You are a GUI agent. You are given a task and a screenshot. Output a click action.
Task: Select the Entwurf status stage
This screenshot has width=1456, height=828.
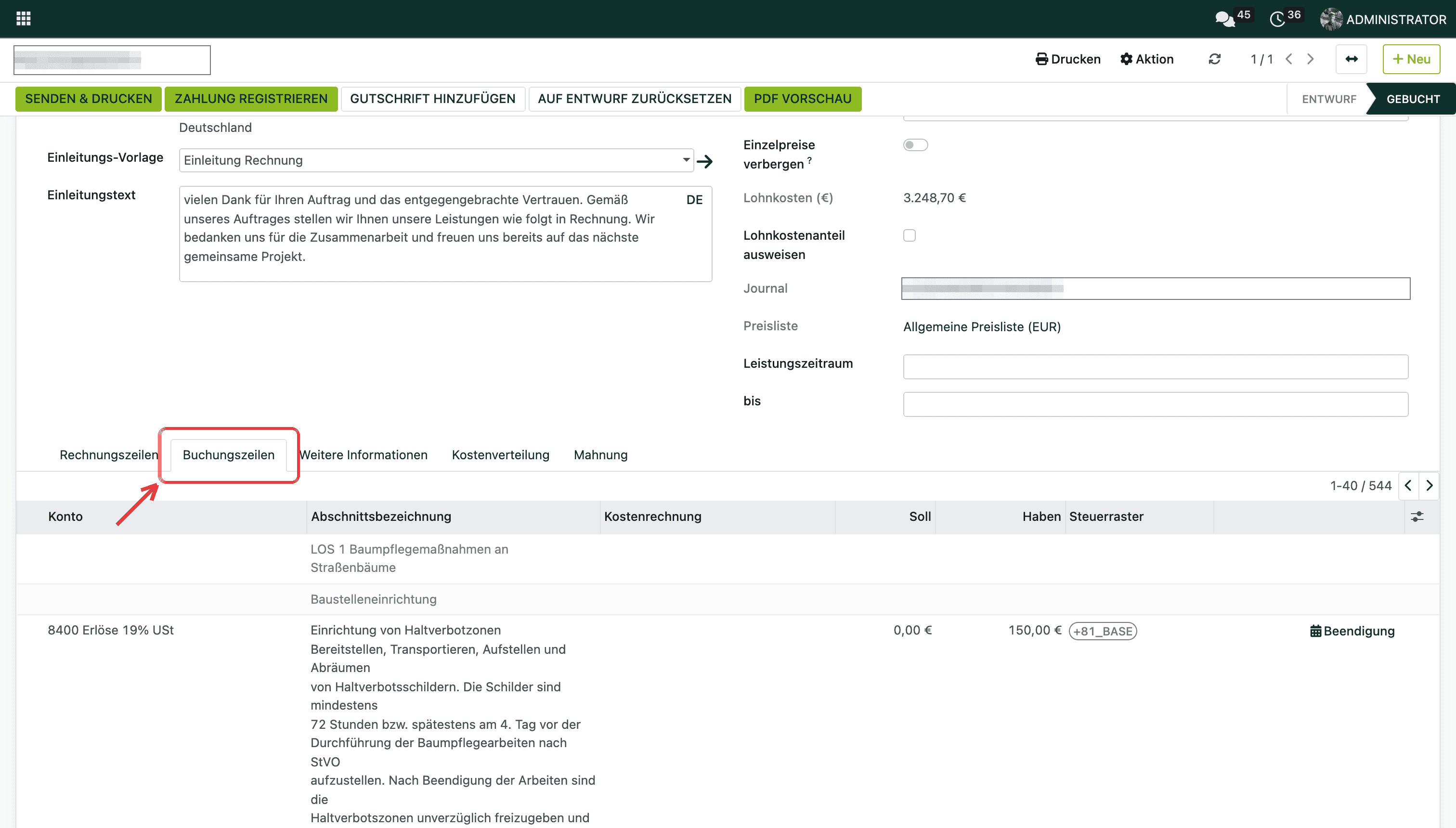point(1328,100)
